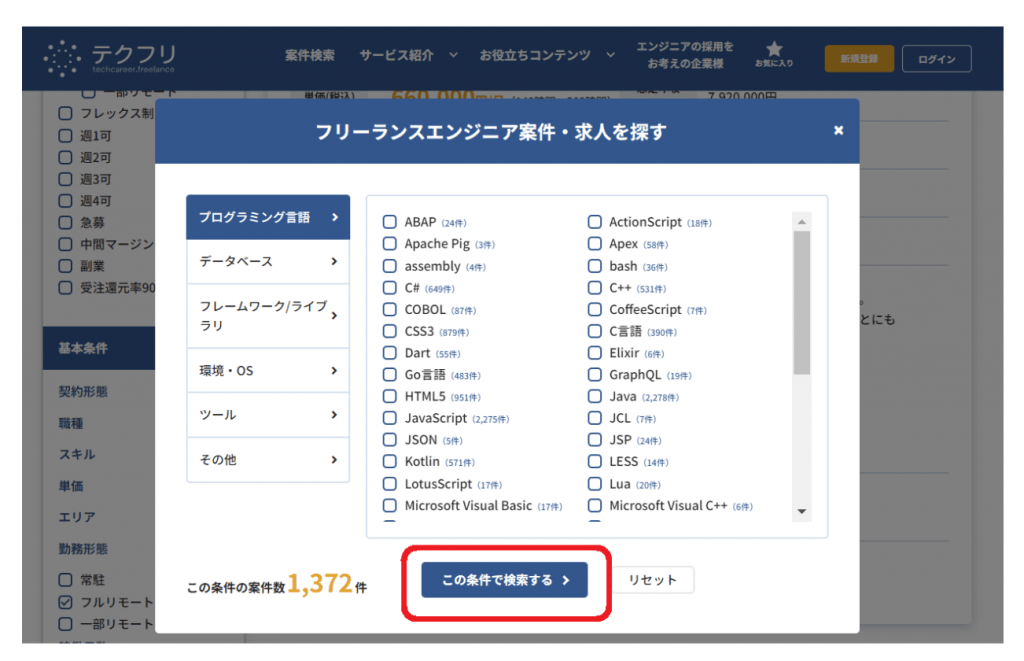Image resolution: width=1024 pixels, height=661 pixels.
Task: Click the お気に入り star icon
Action: click(774, 49)
